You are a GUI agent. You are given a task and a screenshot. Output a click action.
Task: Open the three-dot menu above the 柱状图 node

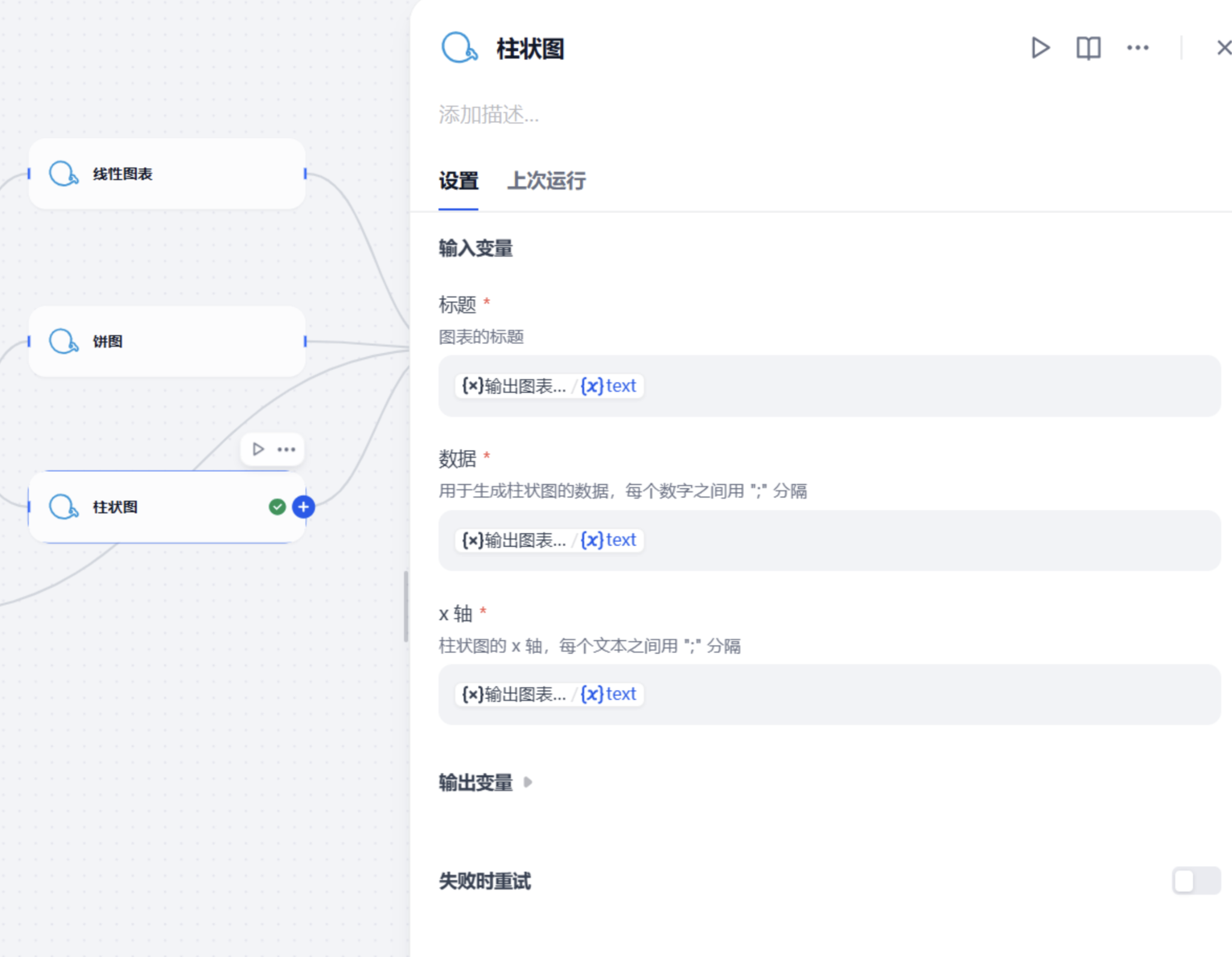point(286,449)
